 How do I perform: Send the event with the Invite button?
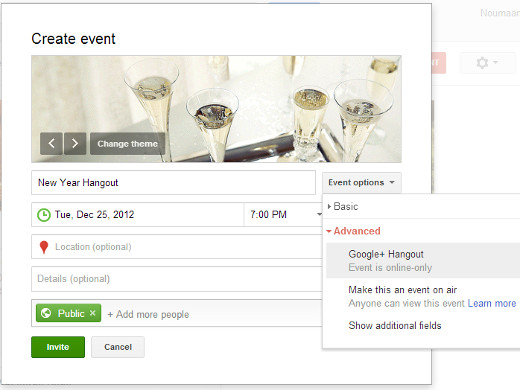click(x=58, y=347)
